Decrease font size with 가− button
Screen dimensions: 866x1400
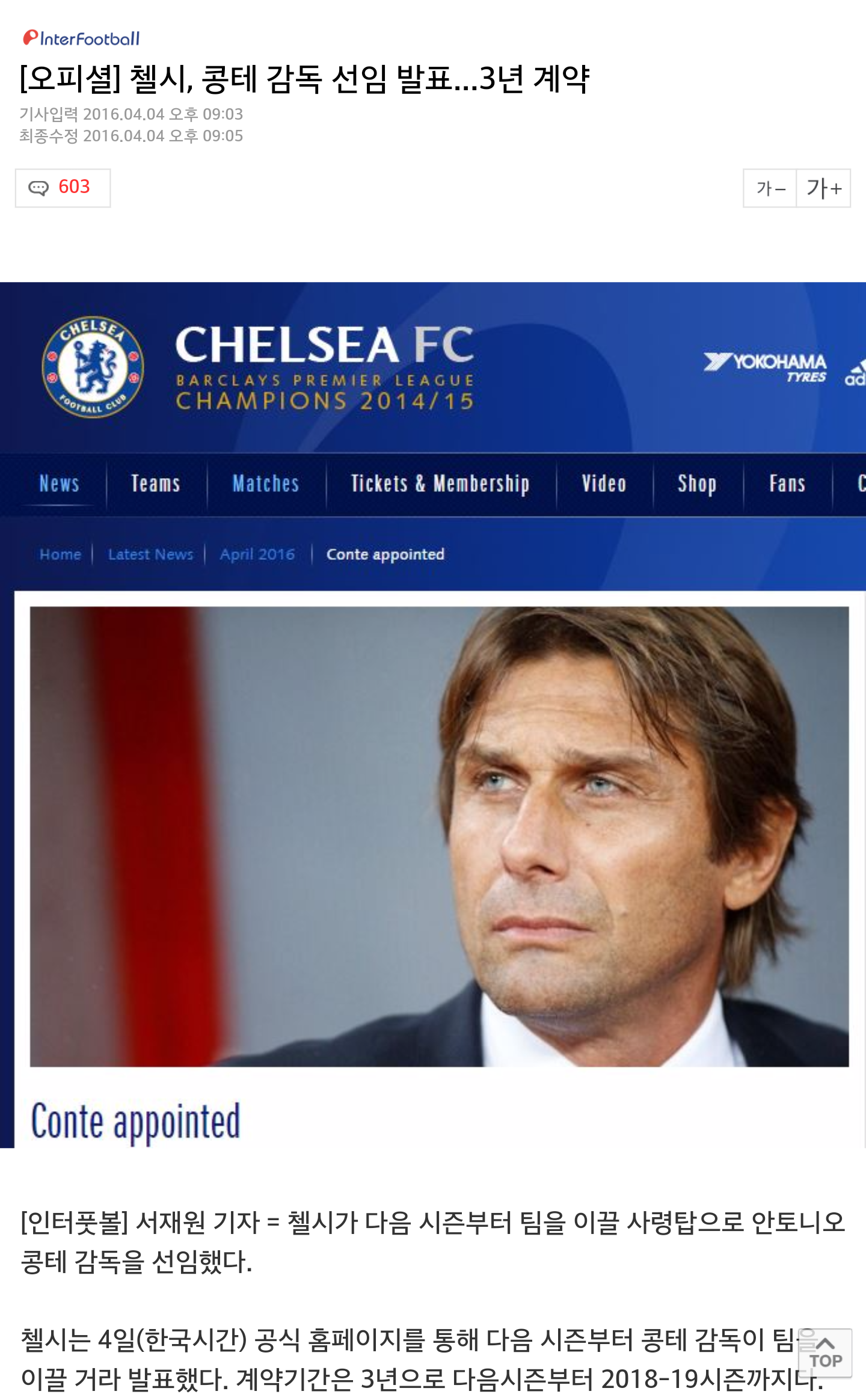[x=770, y=188]
